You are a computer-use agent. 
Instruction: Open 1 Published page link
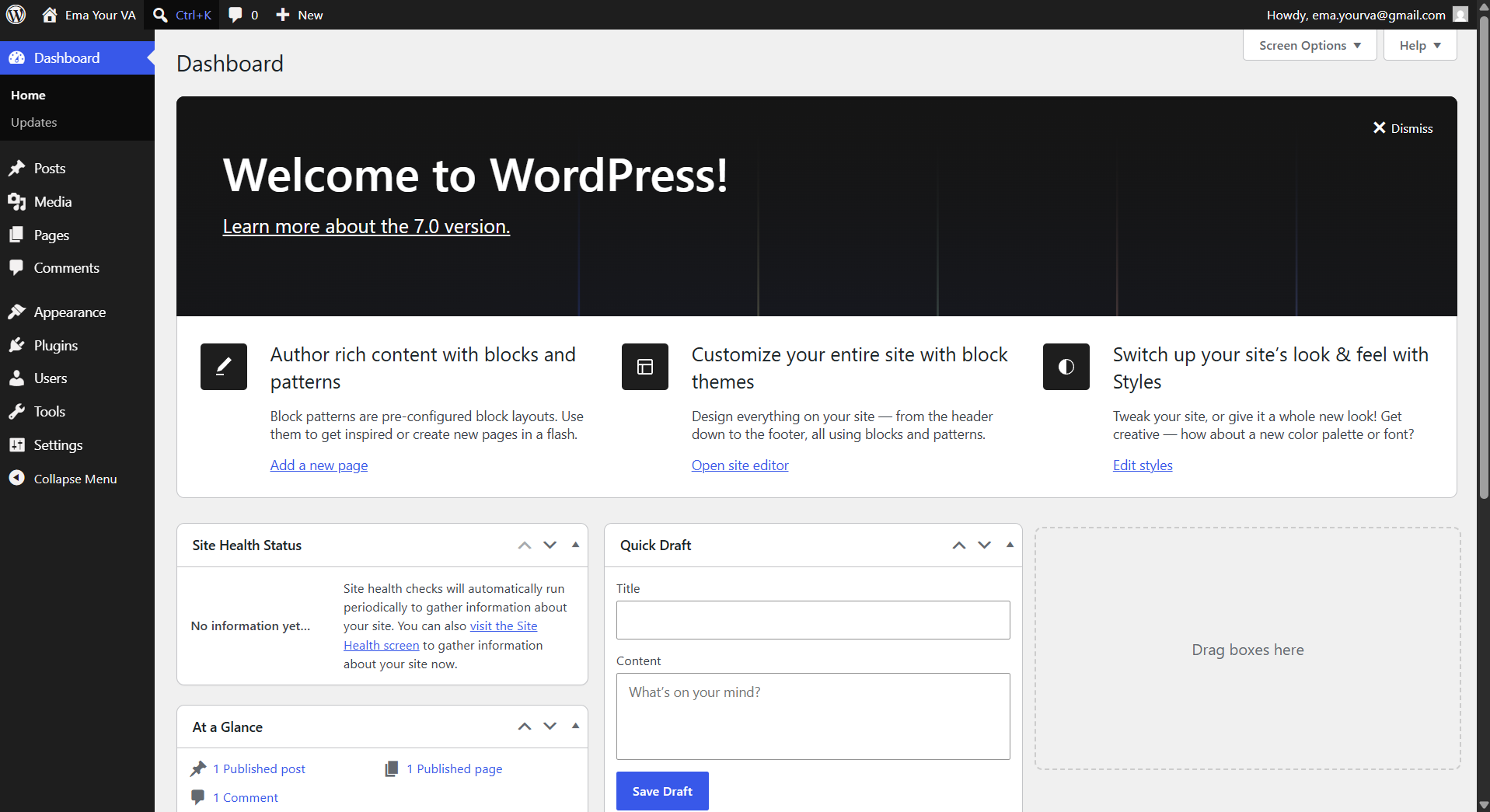(455, 768)
